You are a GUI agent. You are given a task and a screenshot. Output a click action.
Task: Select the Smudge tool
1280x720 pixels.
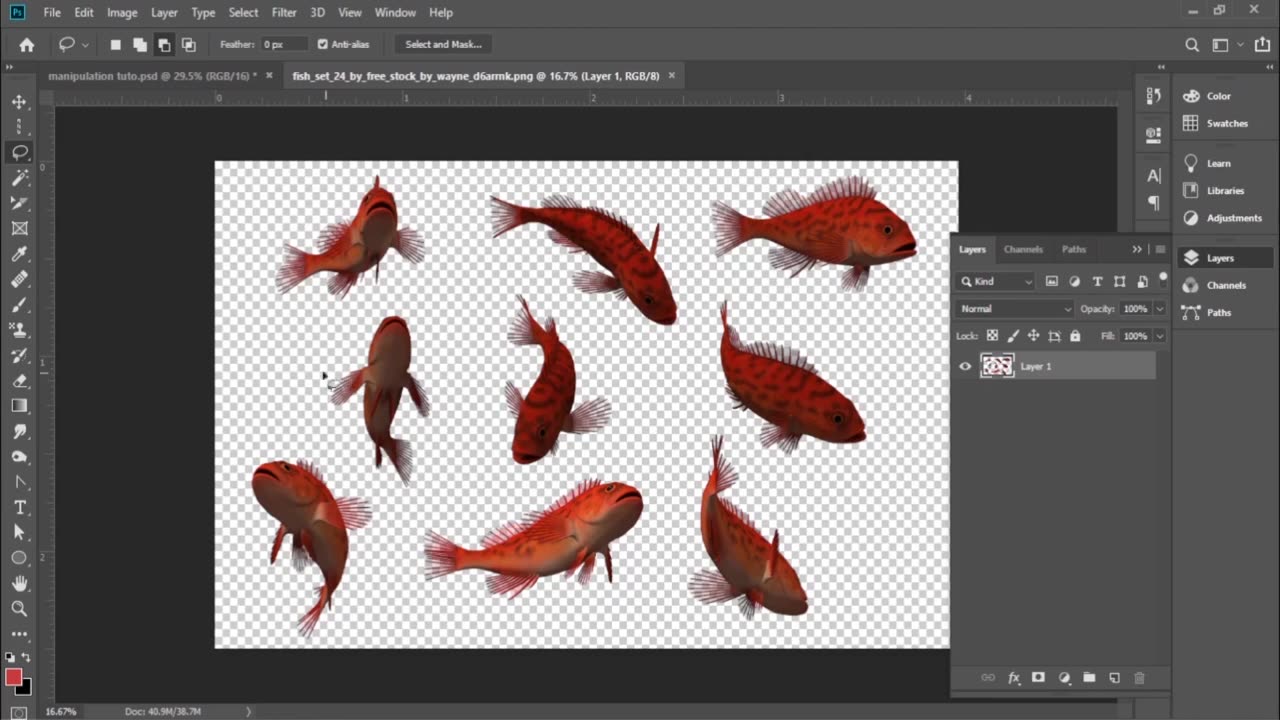pos(19,431)
